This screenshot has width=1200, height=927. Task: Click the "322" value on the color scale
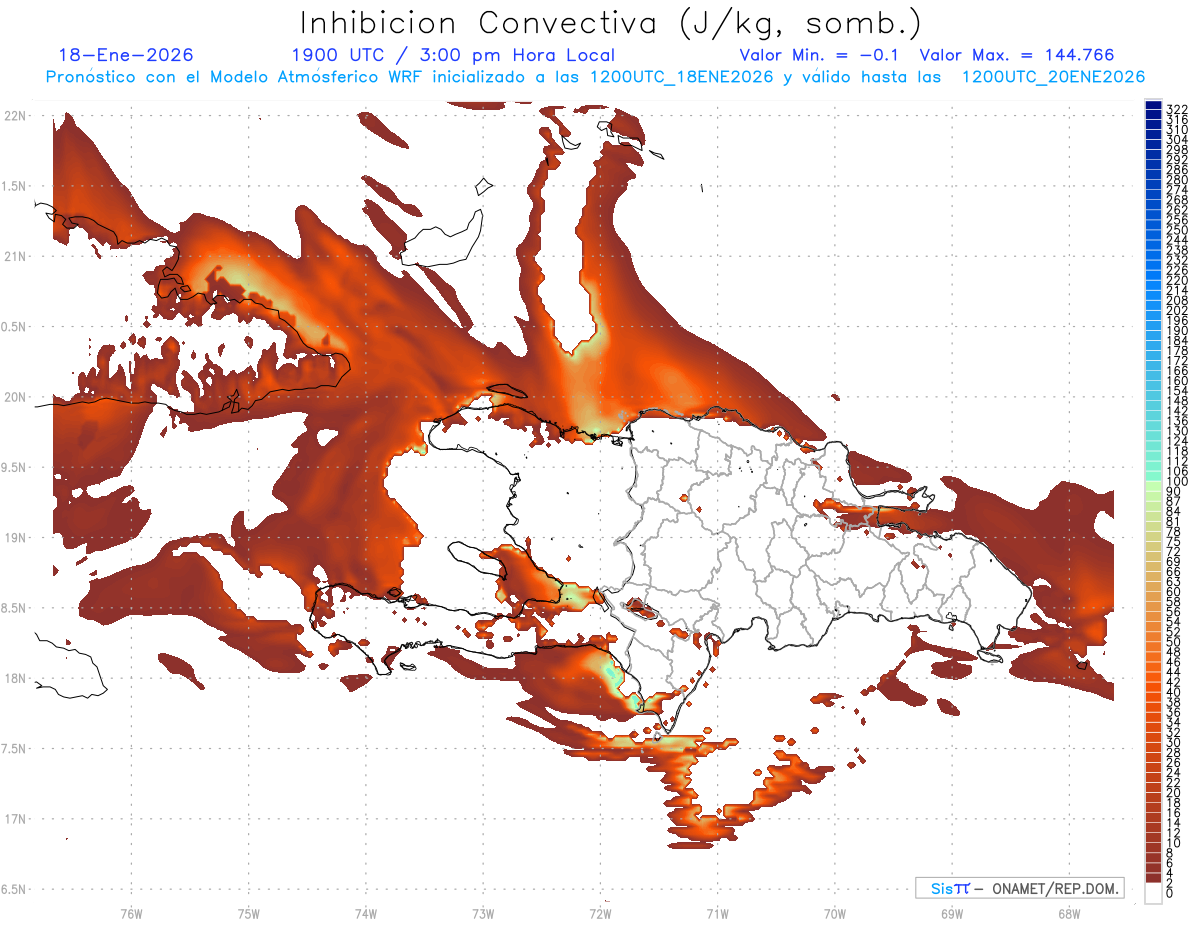1177,108
